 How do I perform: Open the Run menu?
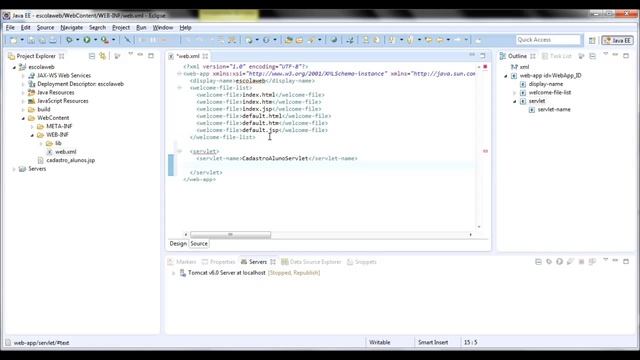[141, 27]
